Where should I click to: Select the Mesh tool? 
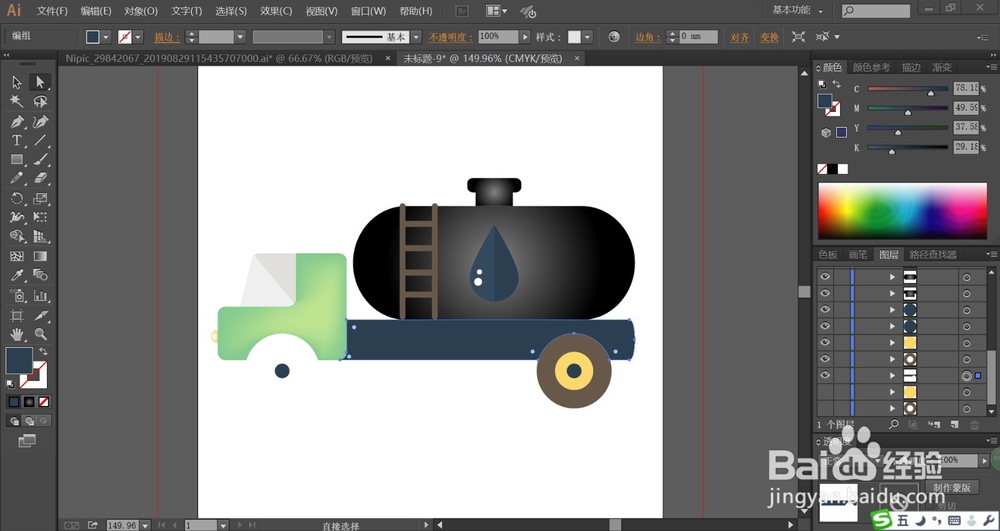[x=17, y=256]
